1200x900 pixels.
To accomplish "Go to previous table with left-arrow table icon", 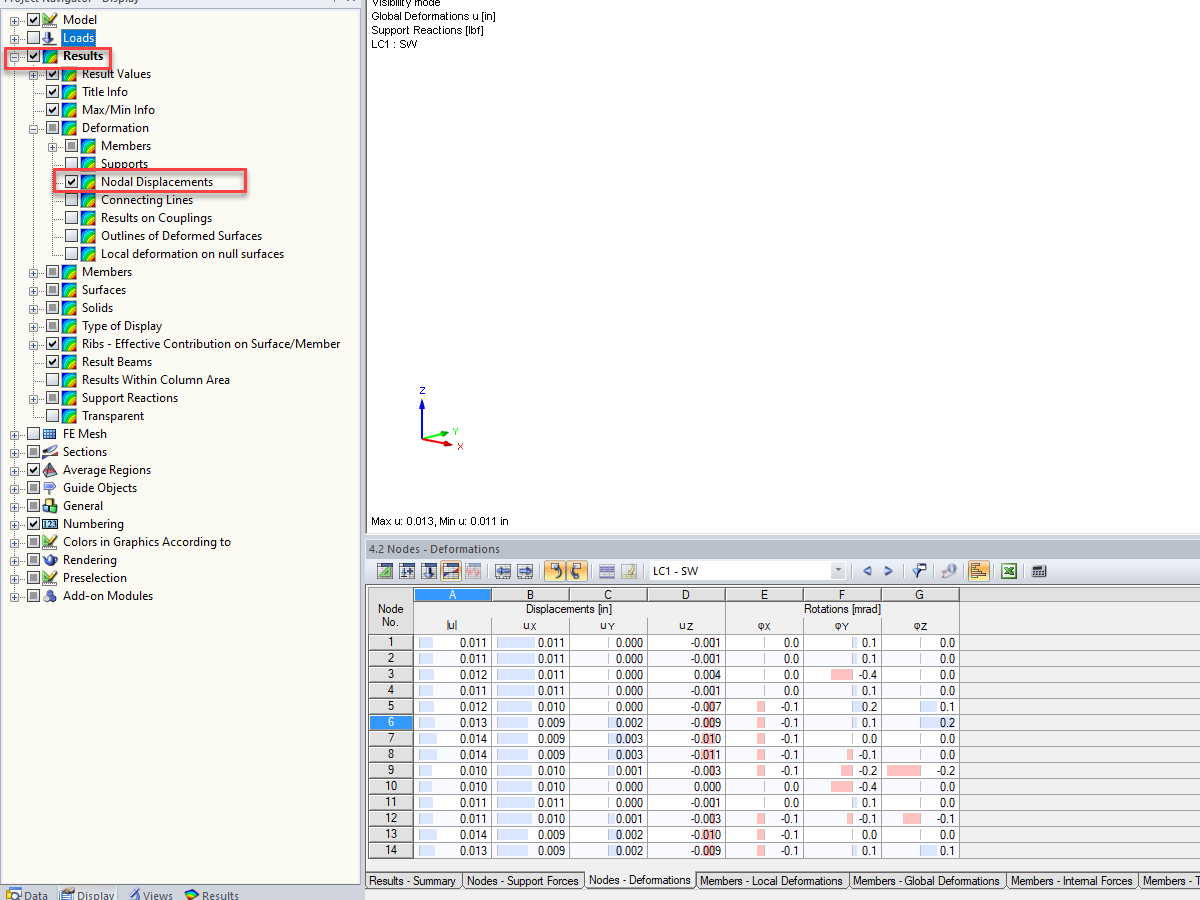I will tap(503, 571).
